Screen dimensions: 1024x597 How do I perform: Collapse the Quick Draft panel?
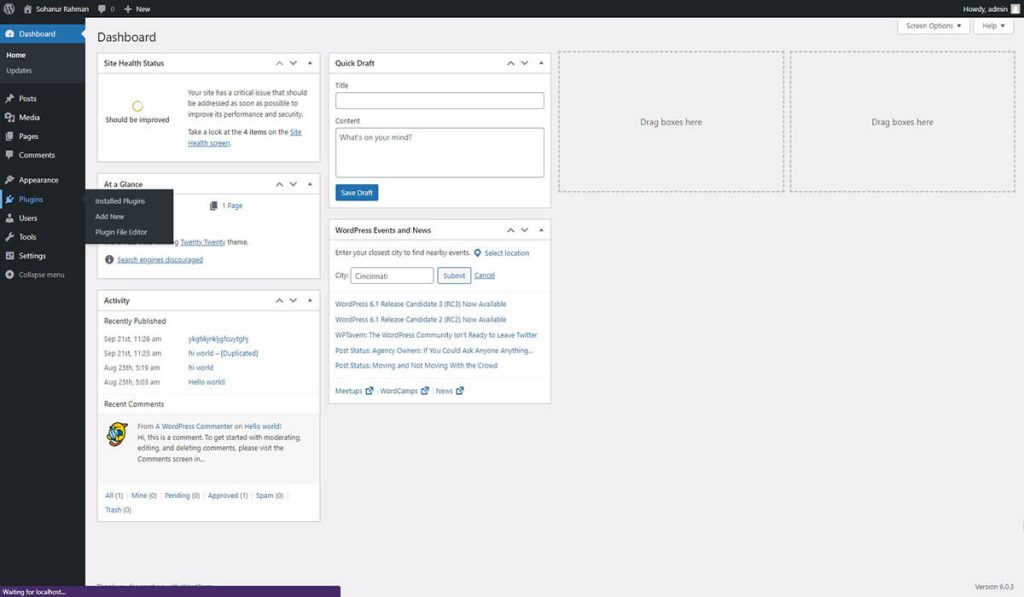541,63
